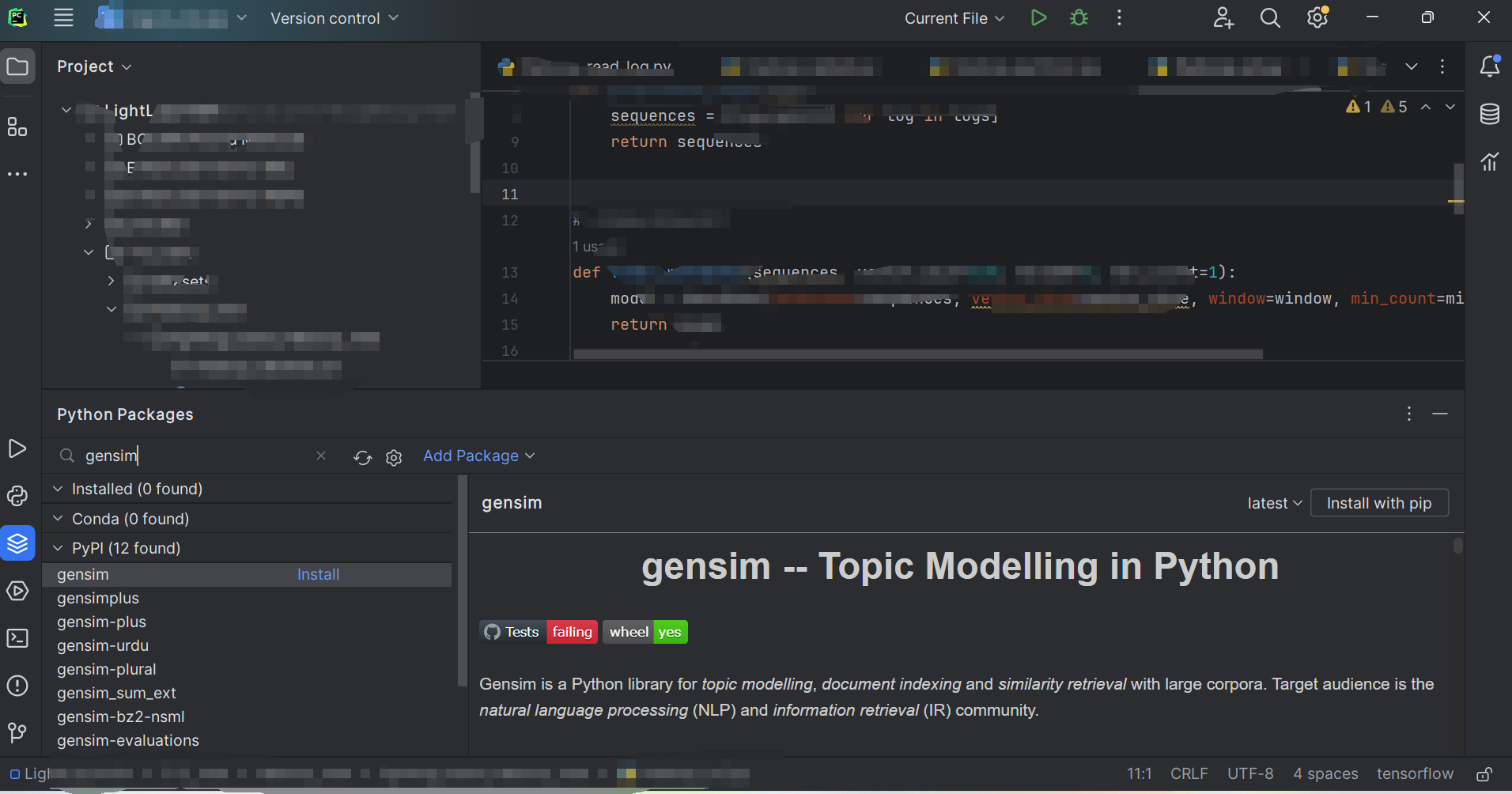Open Search Everywhere magnifier

[1269, 17]
